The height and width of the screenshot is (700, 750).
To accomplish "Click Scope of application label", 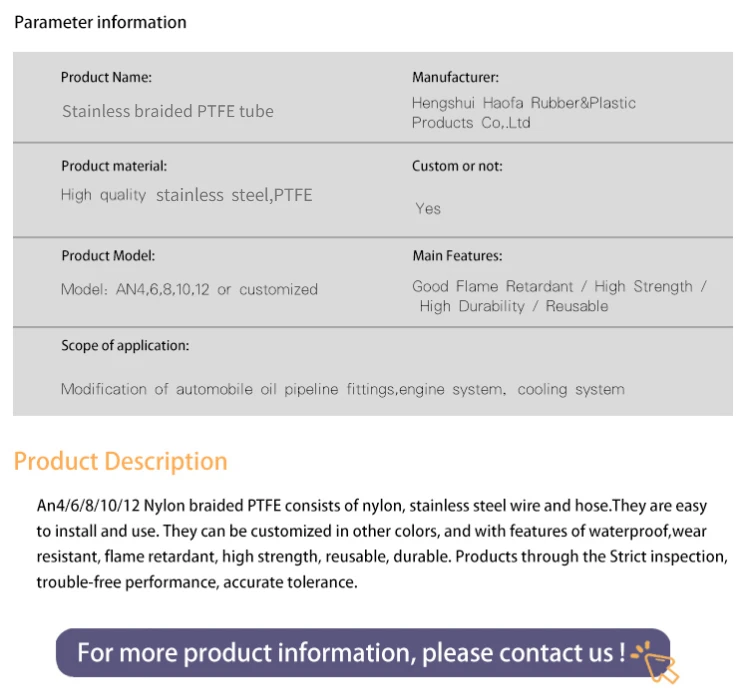I will (125, 346).
